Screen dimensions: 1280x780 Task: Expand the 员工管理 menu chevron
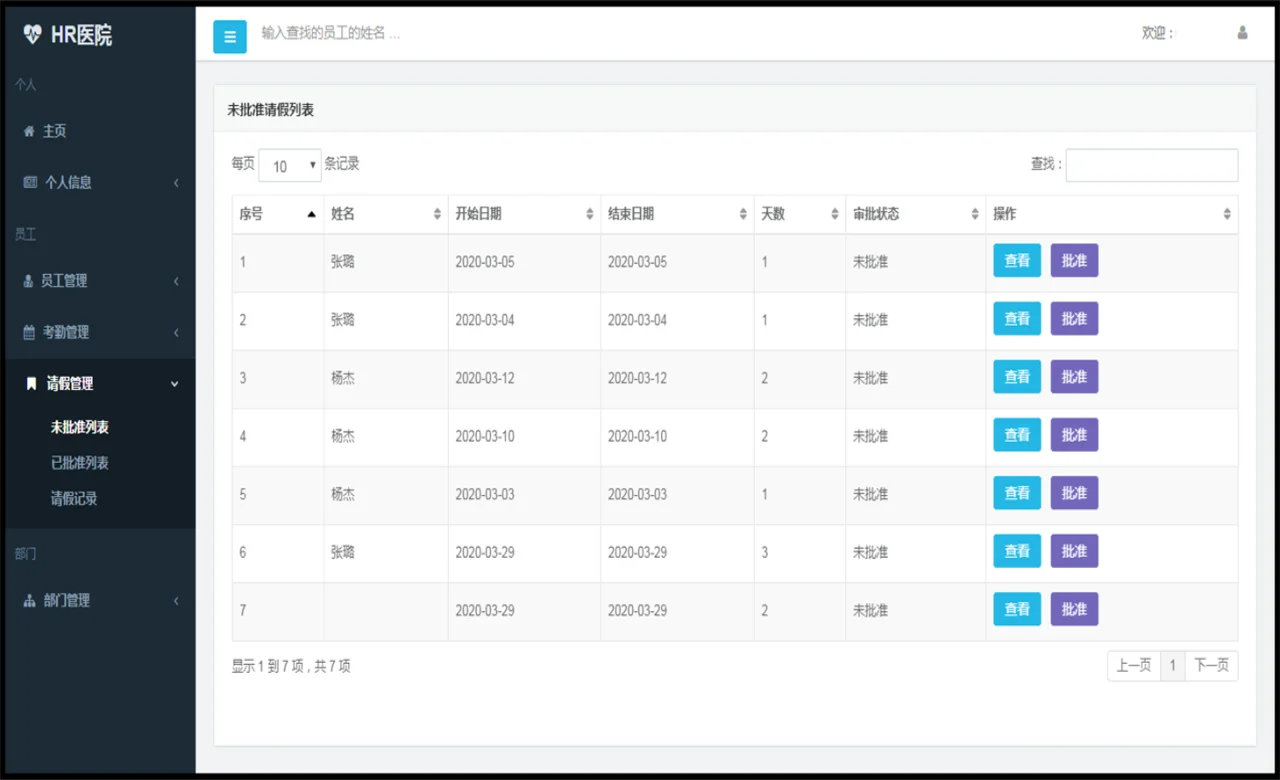click(x=176, y=281)
